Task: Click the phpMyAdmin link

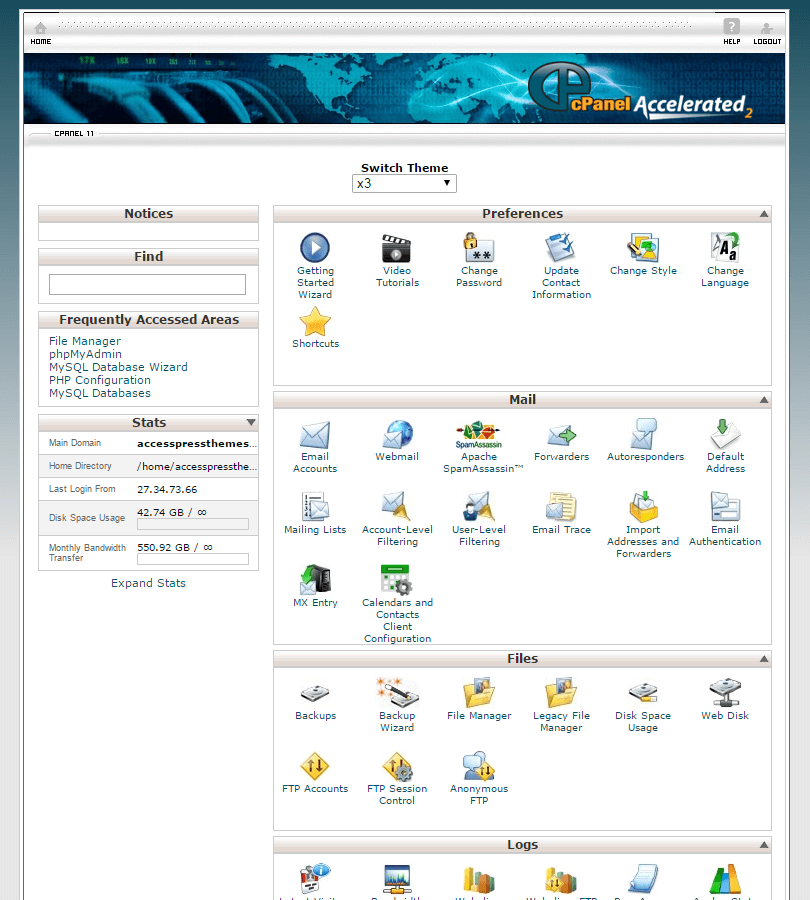Action: tap(85, 354)
